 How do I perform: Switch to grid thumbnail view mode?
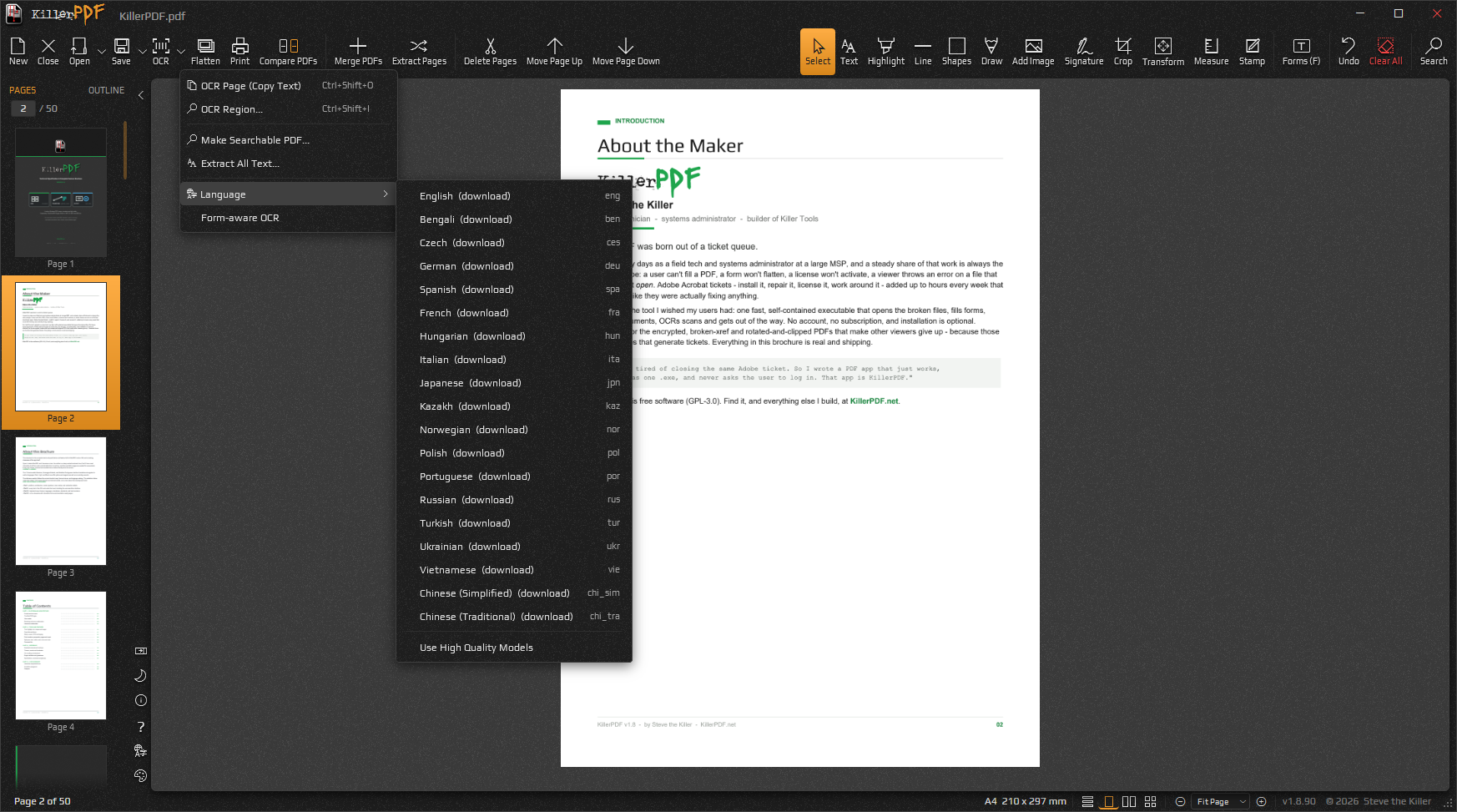tap(1150, 801)
